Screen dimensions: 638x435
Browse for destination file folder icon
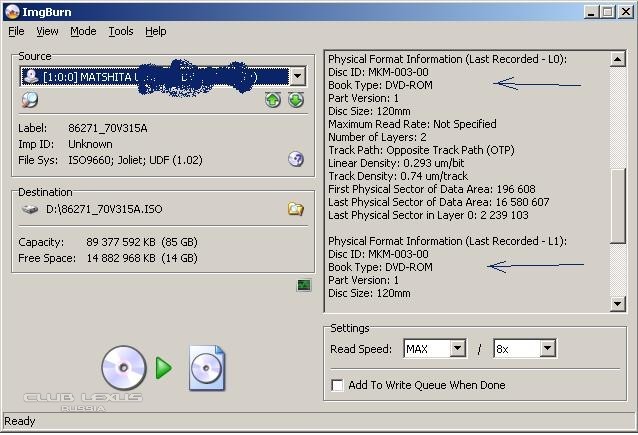[x=295, y=209]
